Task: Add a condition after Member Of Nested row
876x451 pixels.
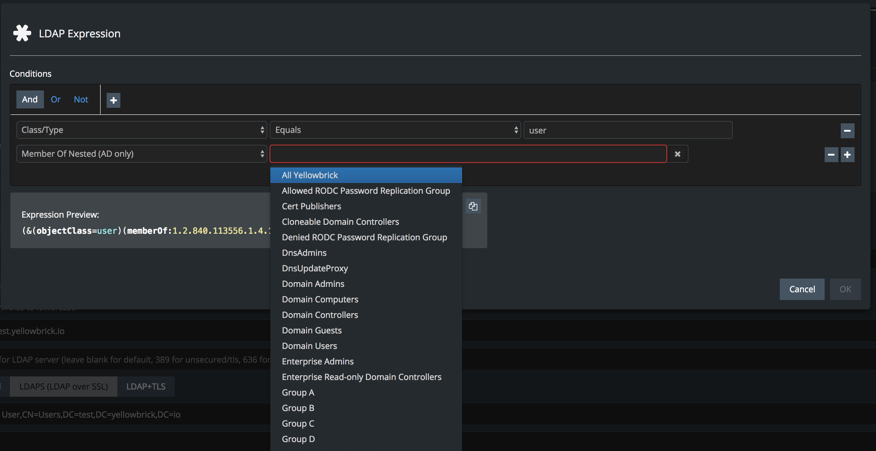Action: click(847, 154)
